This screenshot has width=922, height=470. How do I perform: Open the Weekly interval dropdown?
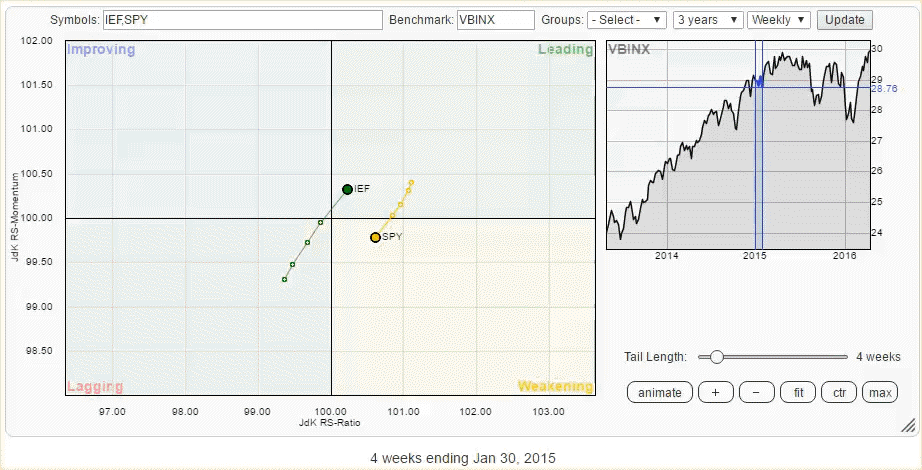point(779,20)
